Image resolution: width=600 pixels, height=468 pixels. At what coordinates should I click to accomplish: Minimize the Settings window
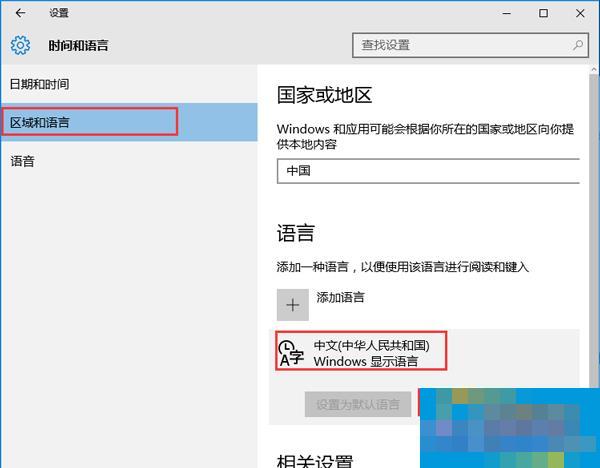[x=507, y=13]
